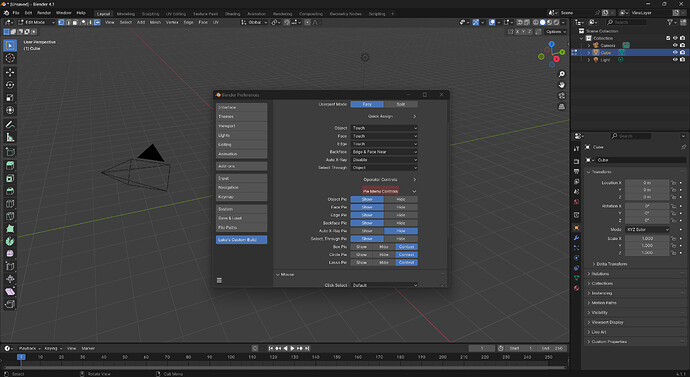Screen dimensions: 690x377
Task: Switch to the Sculpting workspace tab
Action: coord(150,14)
